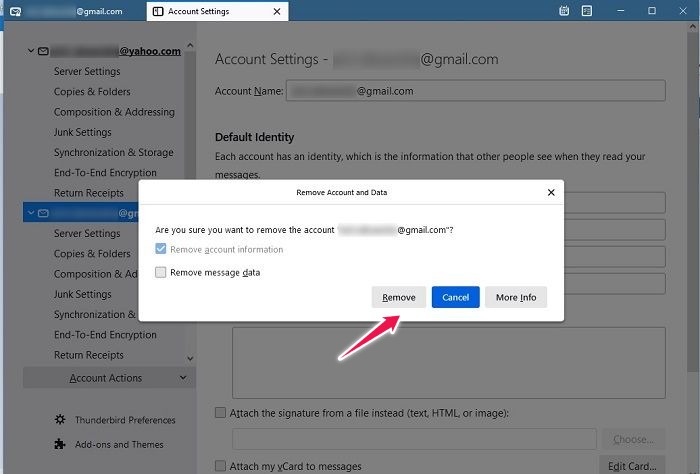
Task: Open Synchronization & Storage under yahoo.com
Action: (113, 152)
